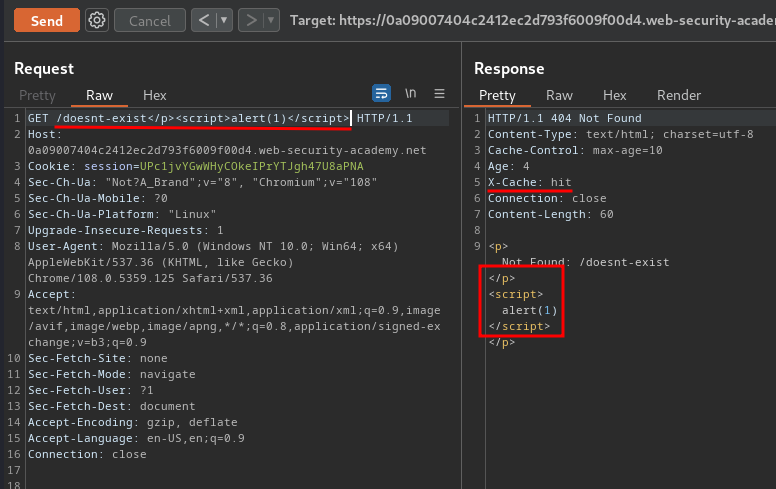Switch Response view to Raw tab

pyautogui.click(x=559, y=95)
